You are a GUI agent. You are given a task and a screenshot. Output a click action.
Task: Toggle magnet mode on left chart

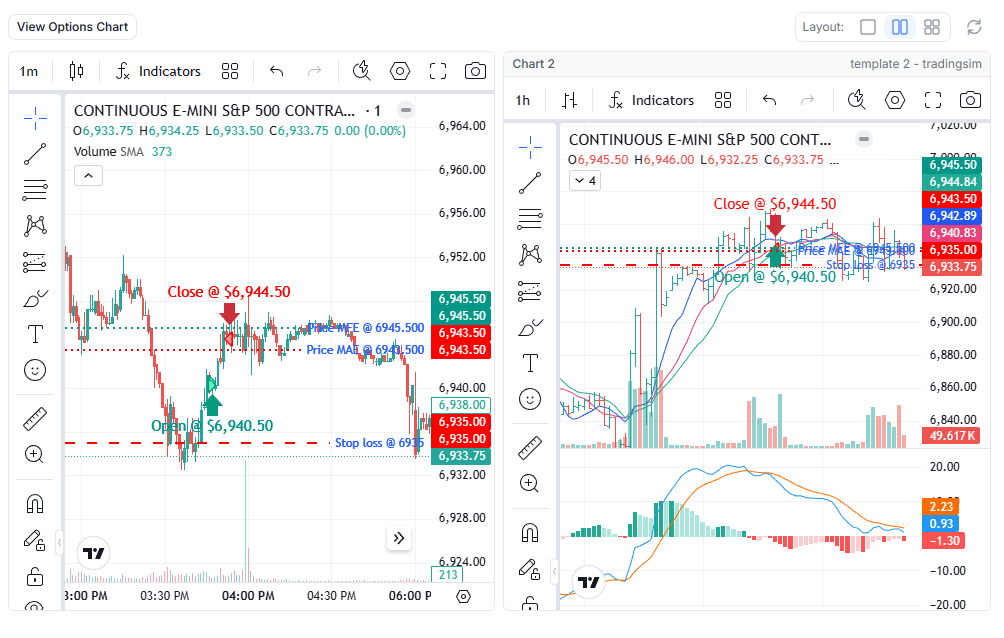[x=35, y=504]
